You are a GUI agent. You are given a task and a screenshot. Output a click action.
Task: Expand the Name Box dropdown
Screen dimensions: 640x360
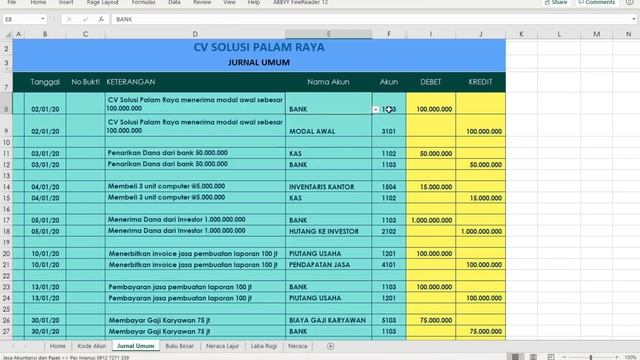(42, 19)
